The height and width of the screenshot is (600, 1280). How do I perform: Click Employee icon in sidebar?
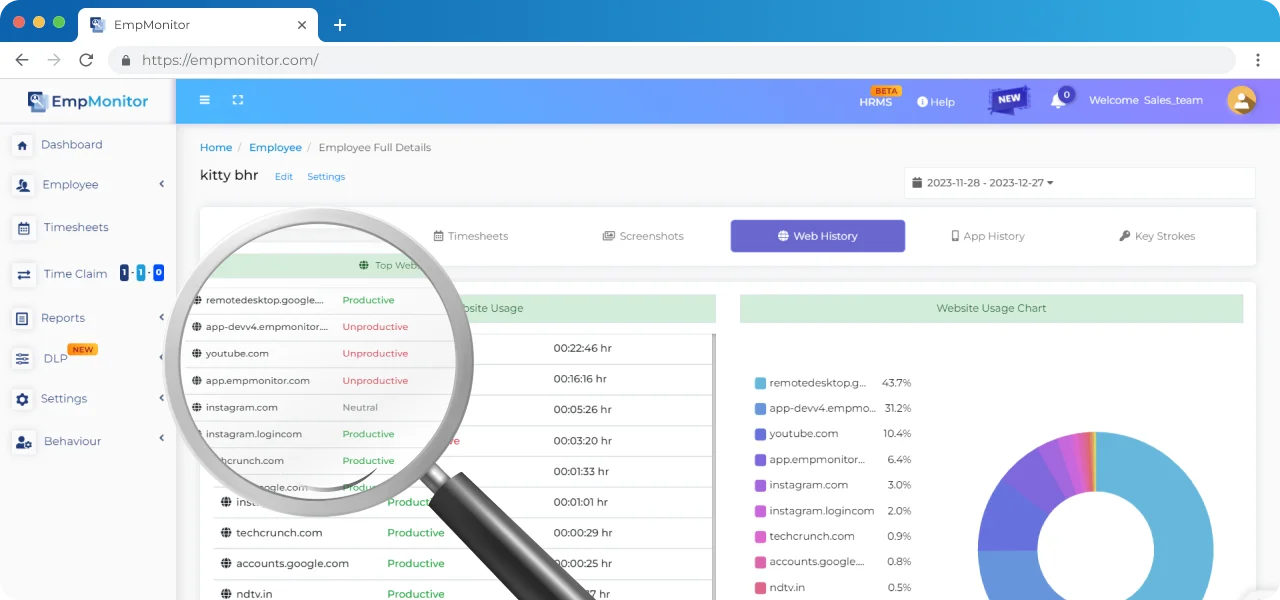(x=23, y=185)
